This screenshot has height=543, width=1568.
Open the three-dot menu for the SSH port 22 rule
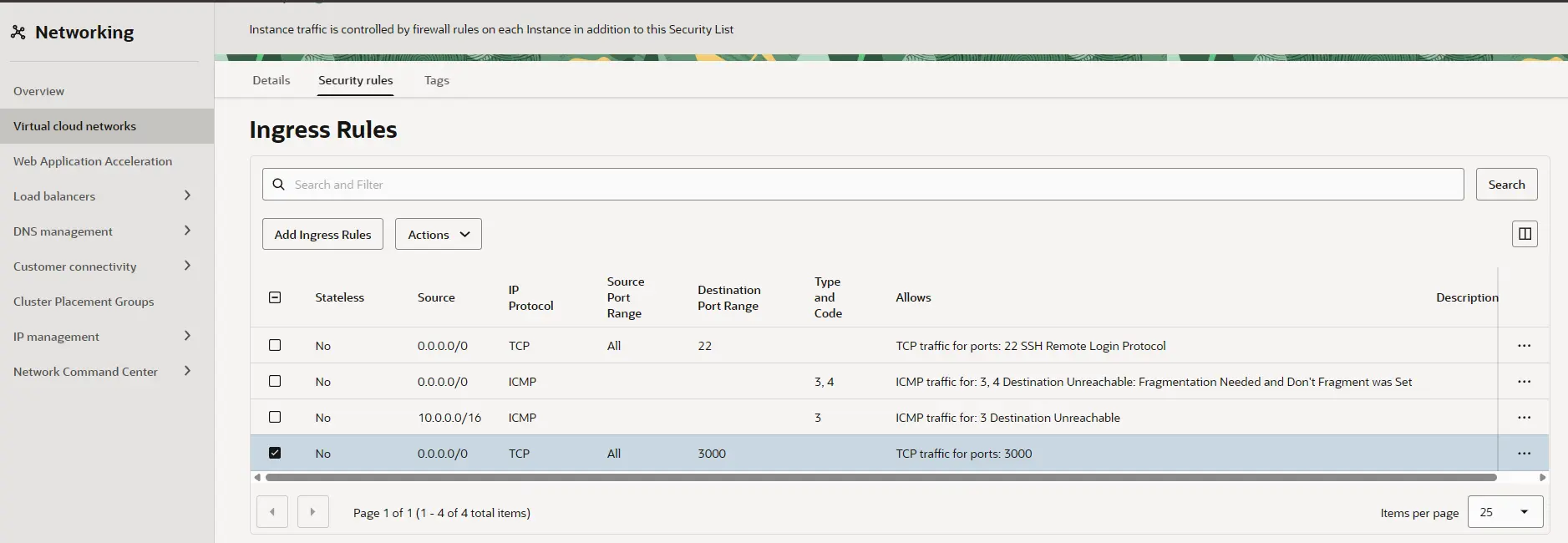[x=1524, y=346]
